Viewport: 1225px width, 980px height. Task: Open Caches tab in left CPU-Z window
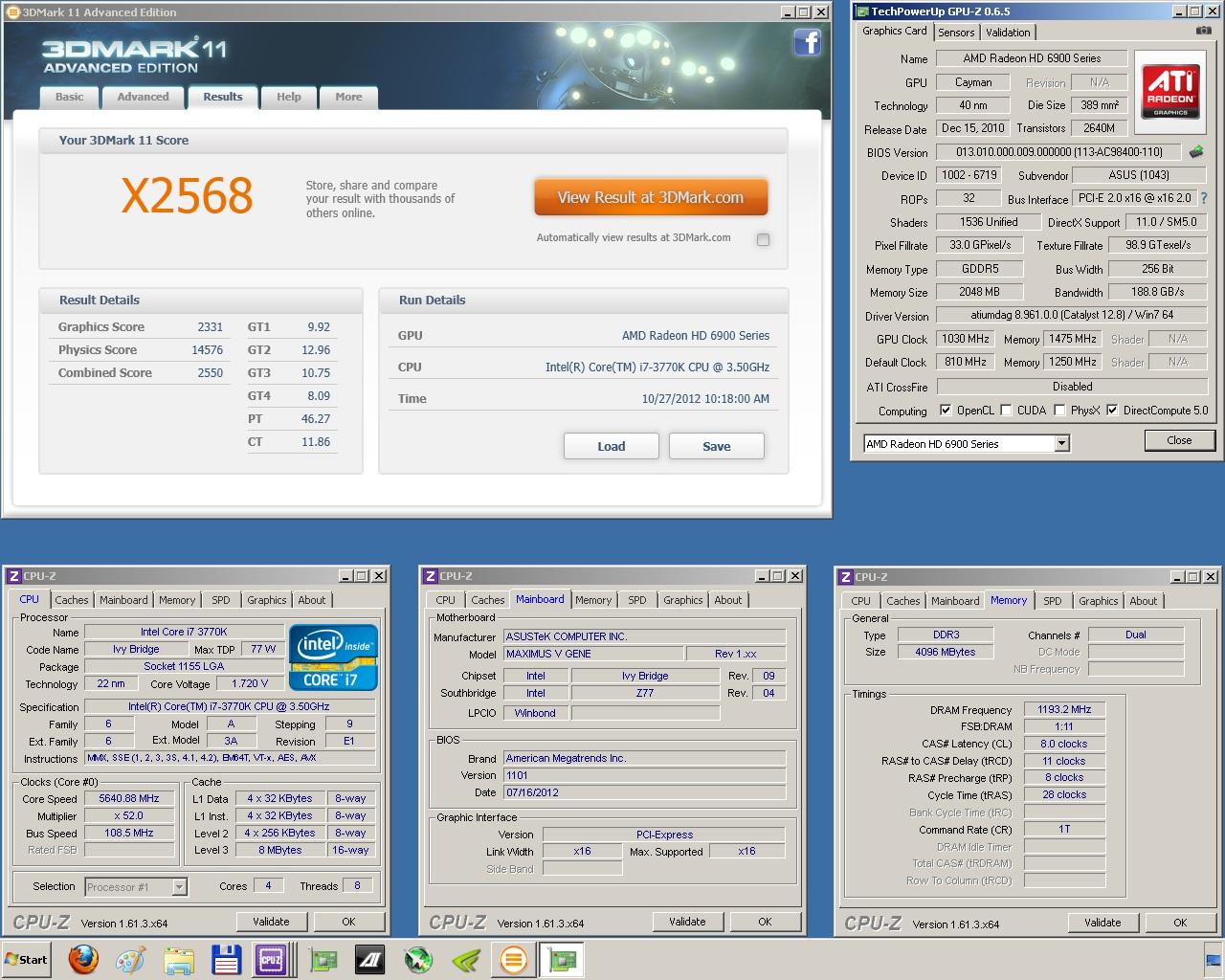[72, 600]
